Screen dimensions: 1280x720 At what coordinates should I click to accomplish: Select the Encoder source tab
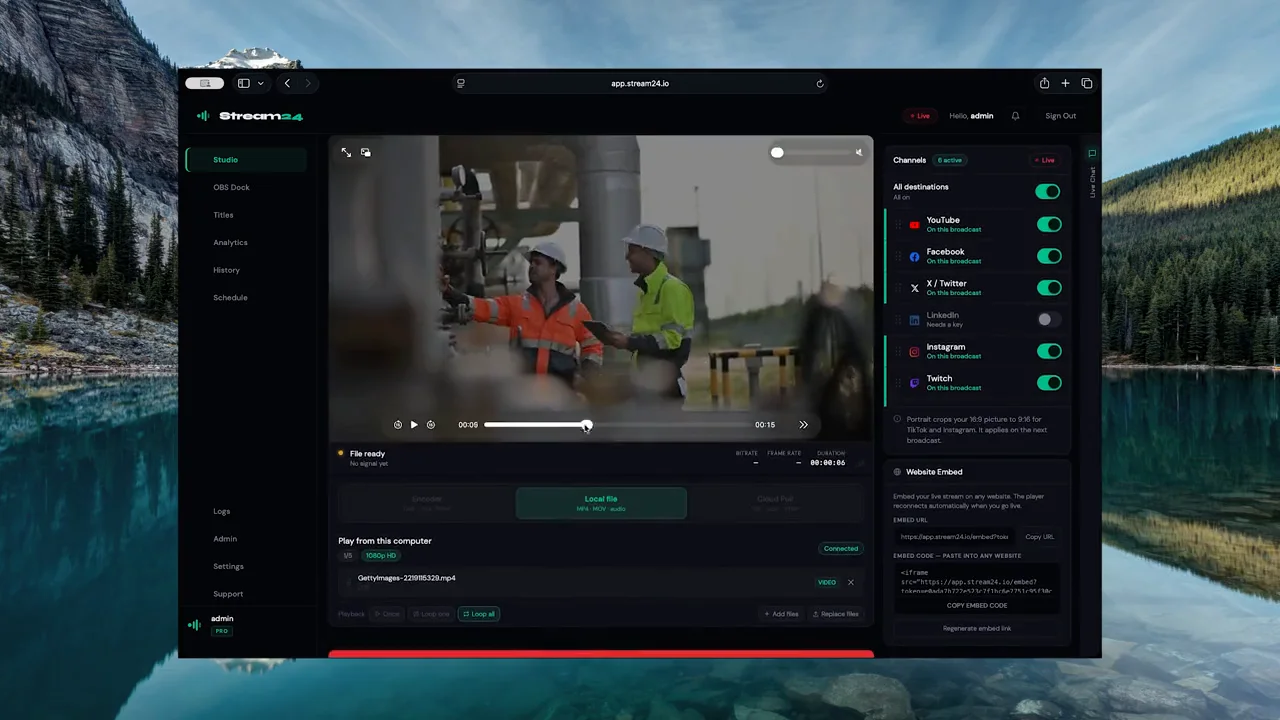427,503
